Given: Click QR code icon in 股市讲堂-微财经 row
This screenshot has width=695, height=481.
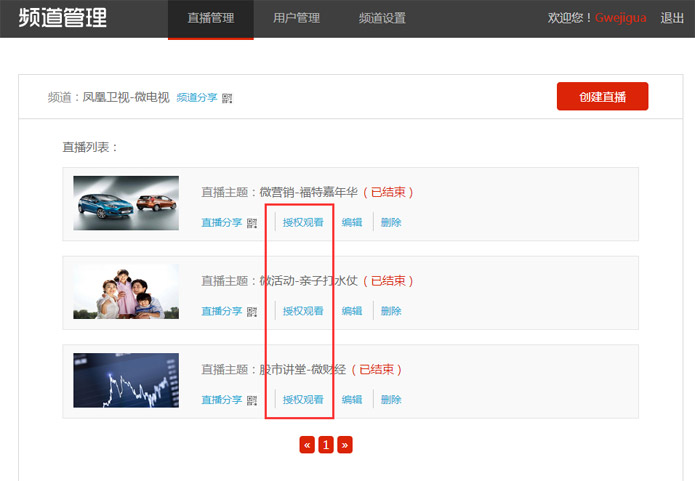Looking at the screenshot, I should (x=252, y=400).
